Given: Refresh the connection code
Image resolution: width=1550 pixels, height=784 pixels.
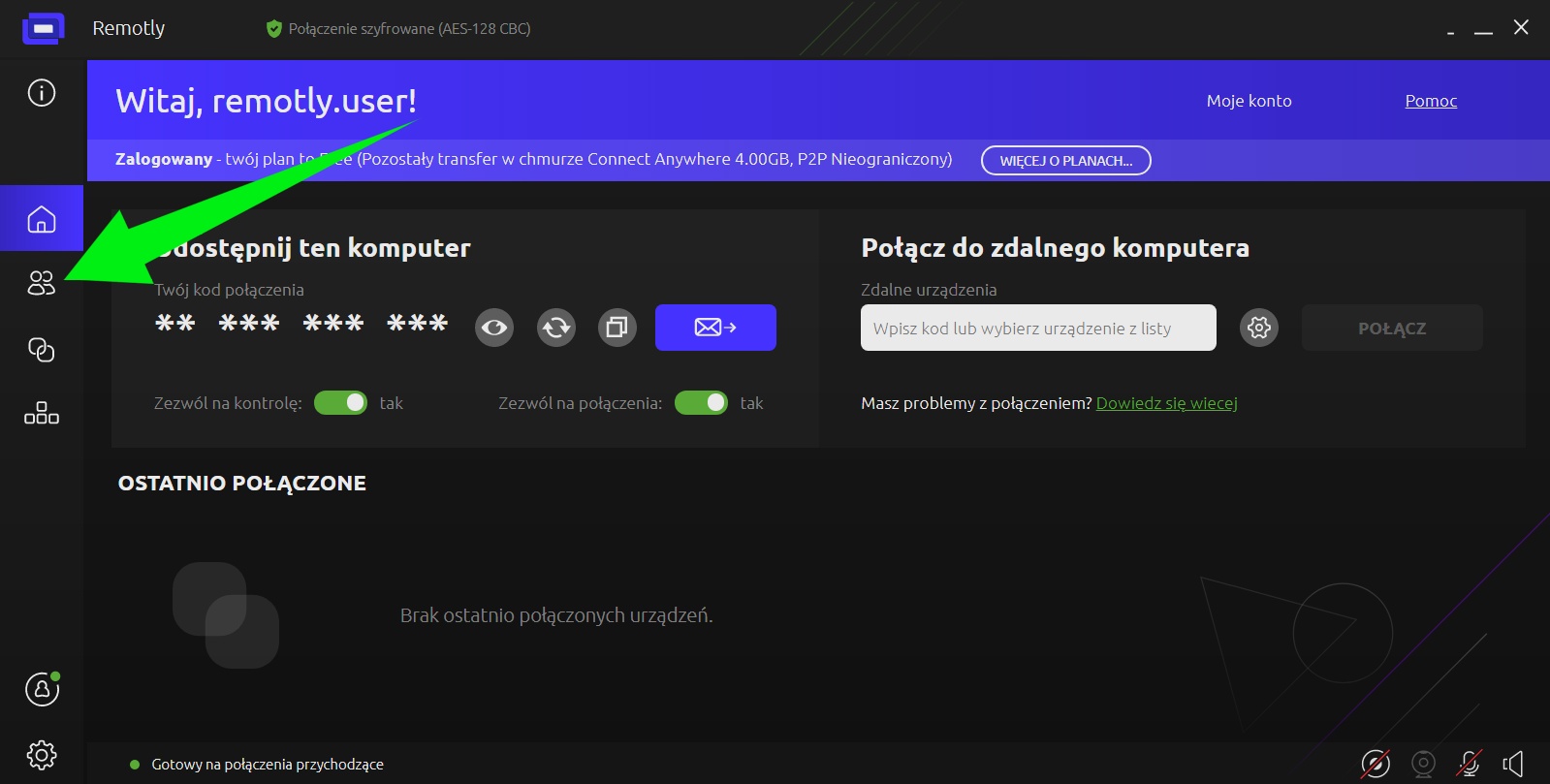Looking at the screenshot, I should click(x=555, y=328).
